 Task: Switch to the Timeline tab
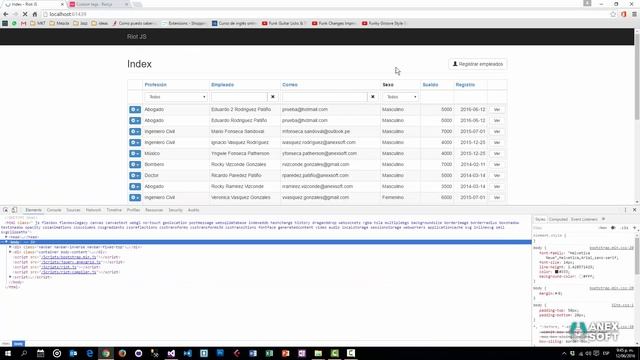click(x=114, y=210)
